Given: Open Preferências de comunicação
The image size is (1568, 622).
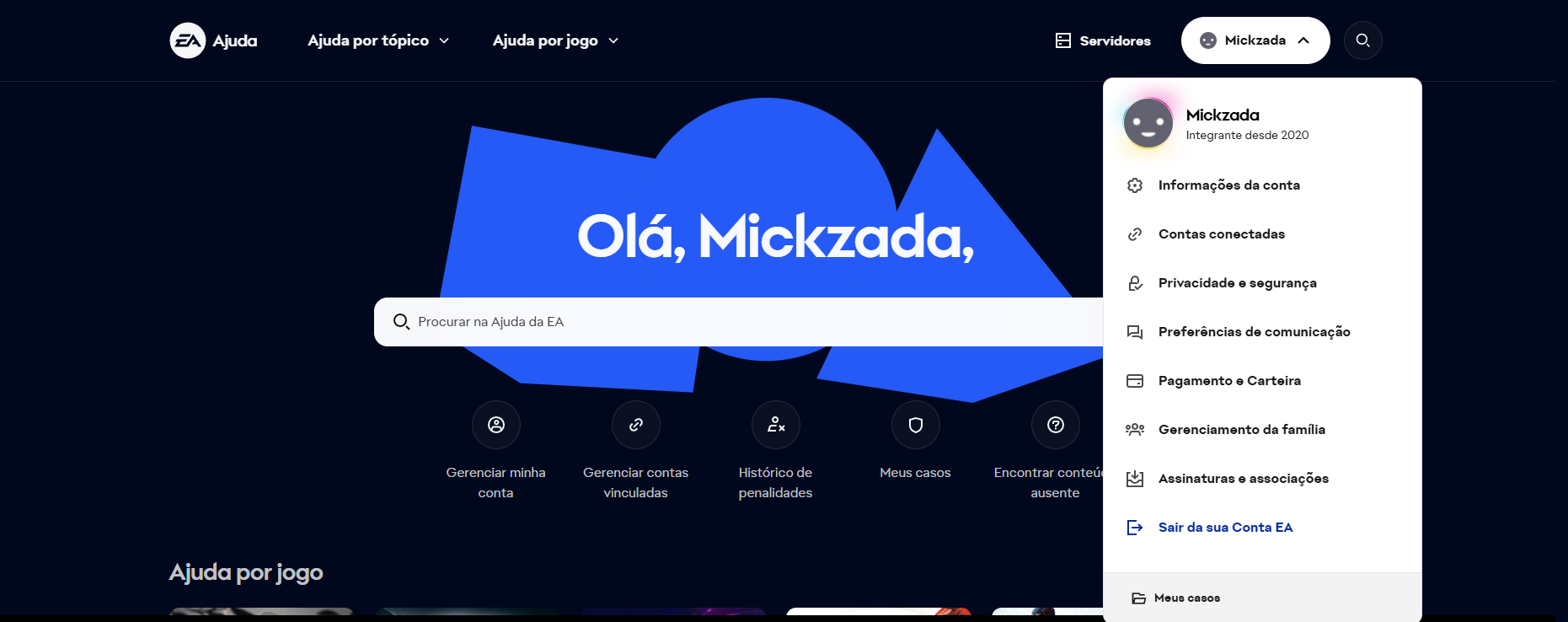Looking at the screenshot, I should (1254, 332).
